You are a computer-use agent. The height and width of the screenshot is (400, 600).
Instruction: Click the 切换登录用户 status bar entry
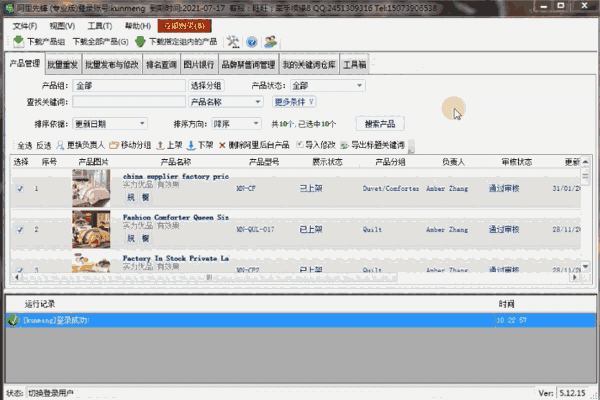(51, 393)
